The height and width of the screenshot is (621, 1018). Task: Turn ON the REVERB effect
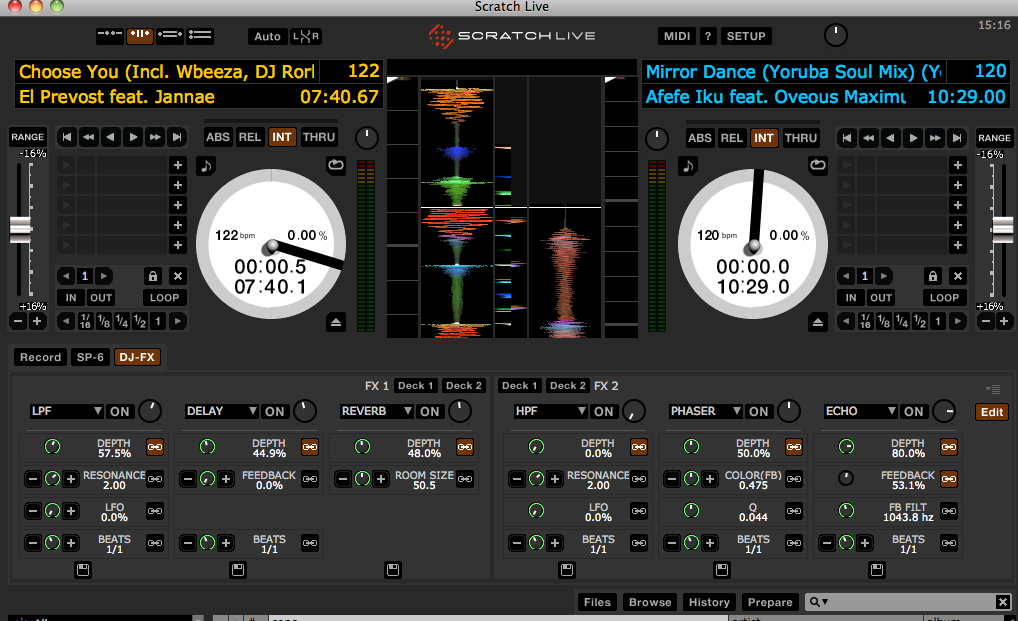tap(429, 411)
